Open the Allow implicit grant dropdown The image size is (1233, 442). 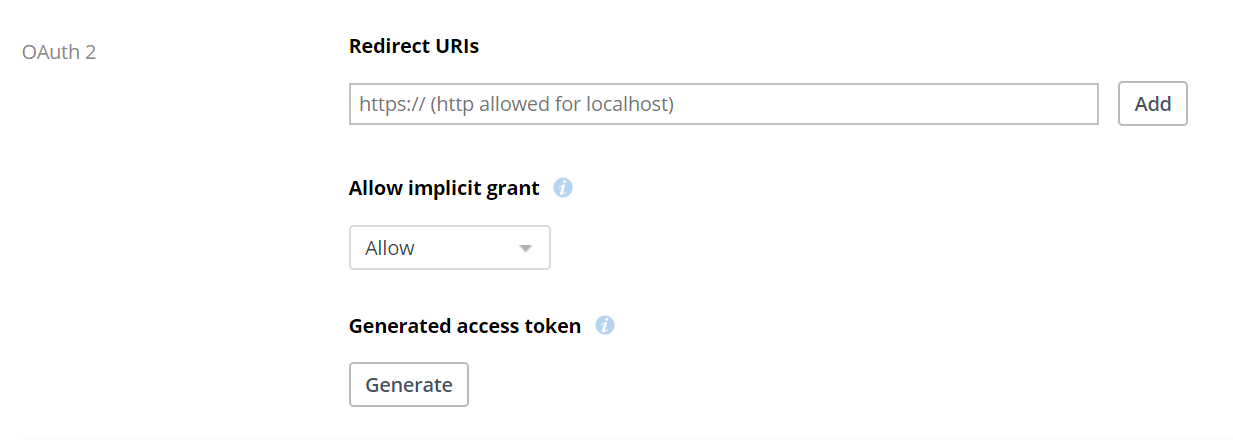(450, 248)
